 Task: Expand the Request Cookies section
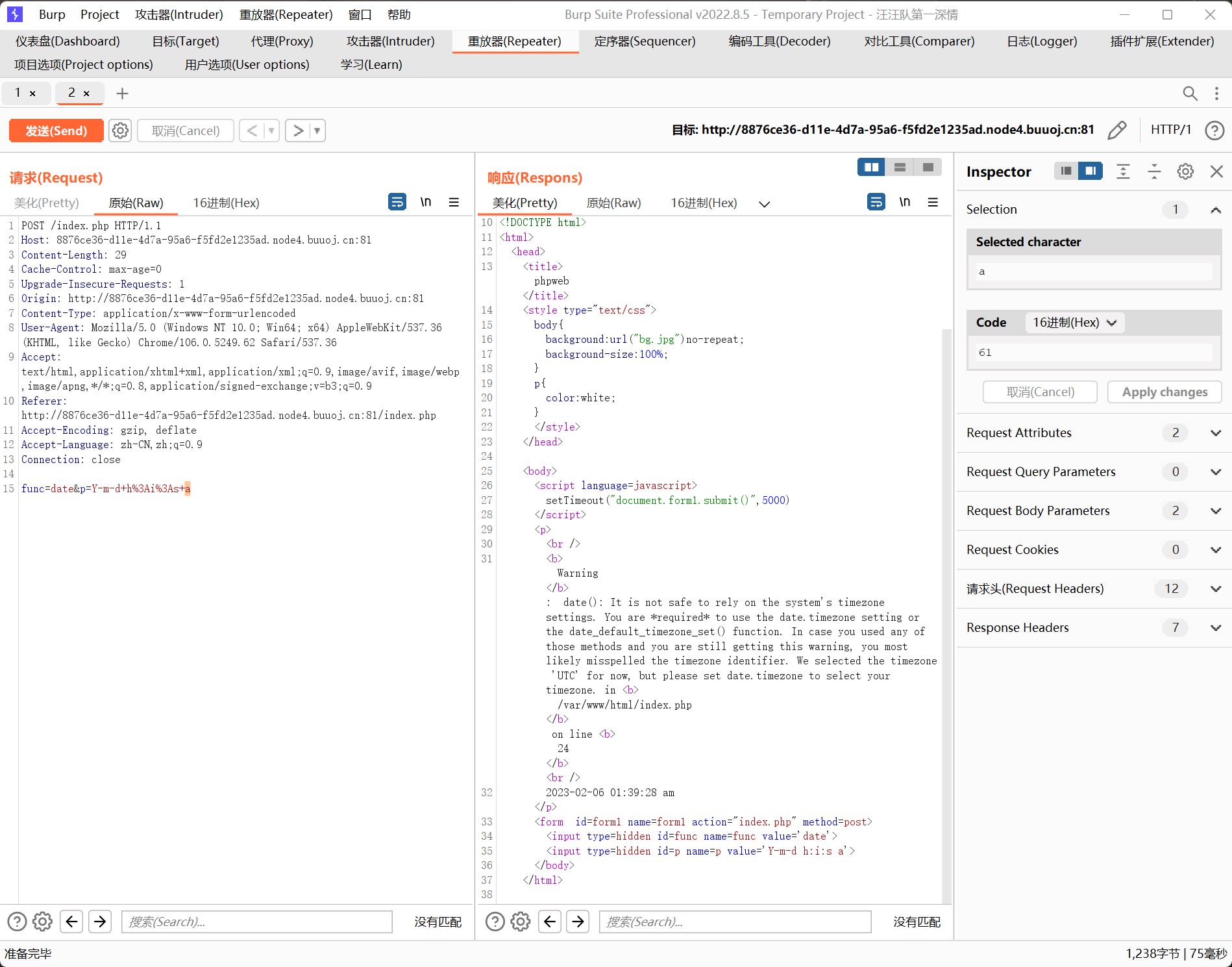tap(1216, 549)
